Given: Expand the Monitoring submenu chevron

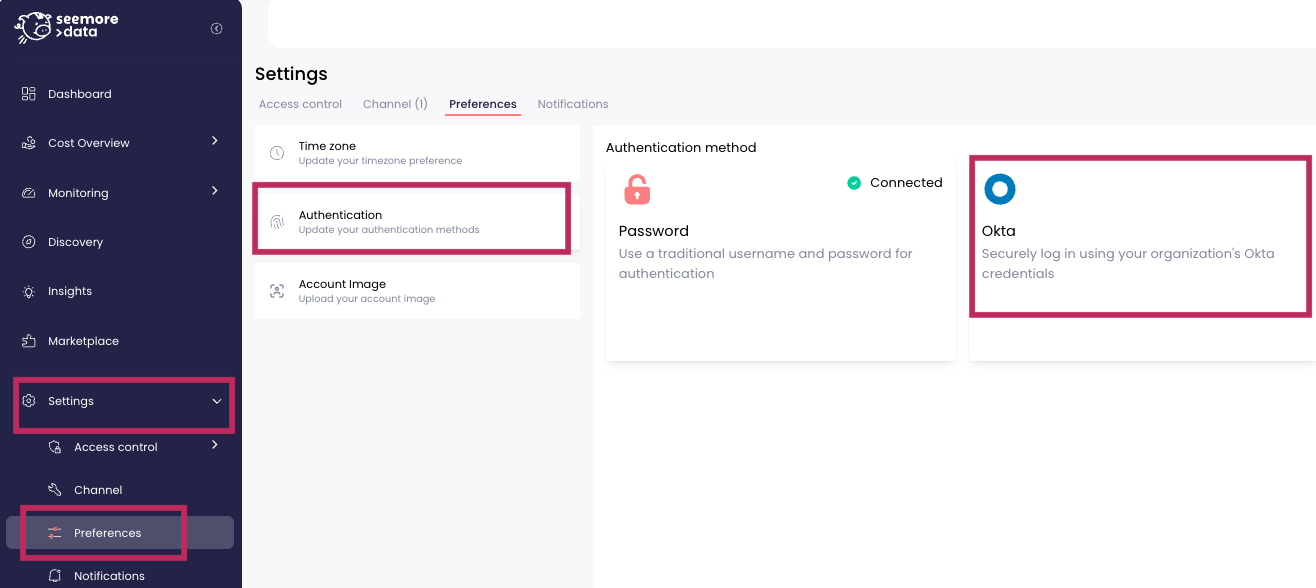Looking at the screenshot, I should pyautogui.click(x=215, y=191).
